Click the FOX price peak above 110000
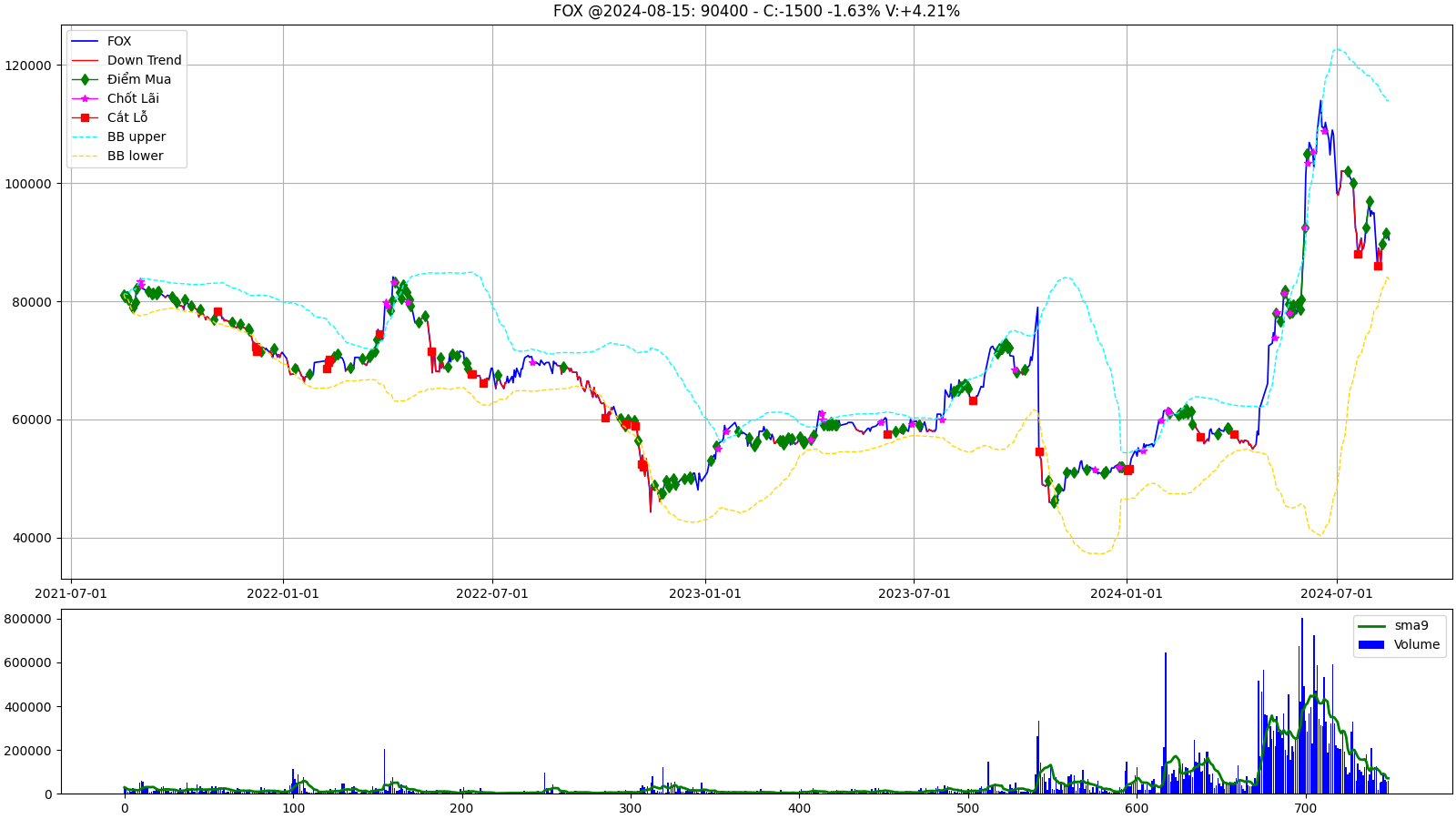Image resolution: width=1456 pixels, height=819 pixels. [x=1320, y=101]
